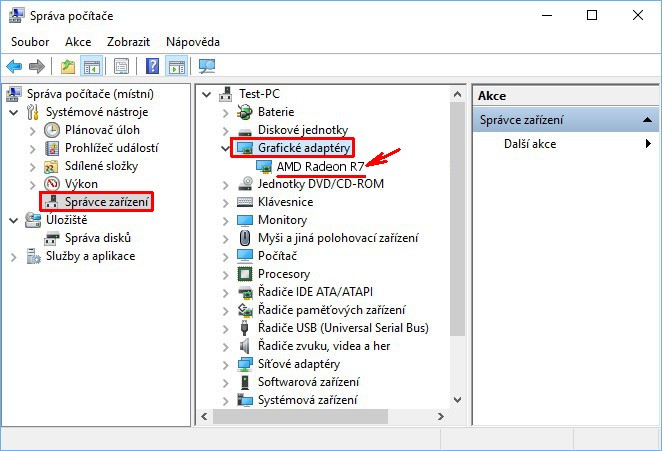This screenshot has width=662, height=451.
Task: Collapse the Grafické adaptéry node
Action: point(225,148)
